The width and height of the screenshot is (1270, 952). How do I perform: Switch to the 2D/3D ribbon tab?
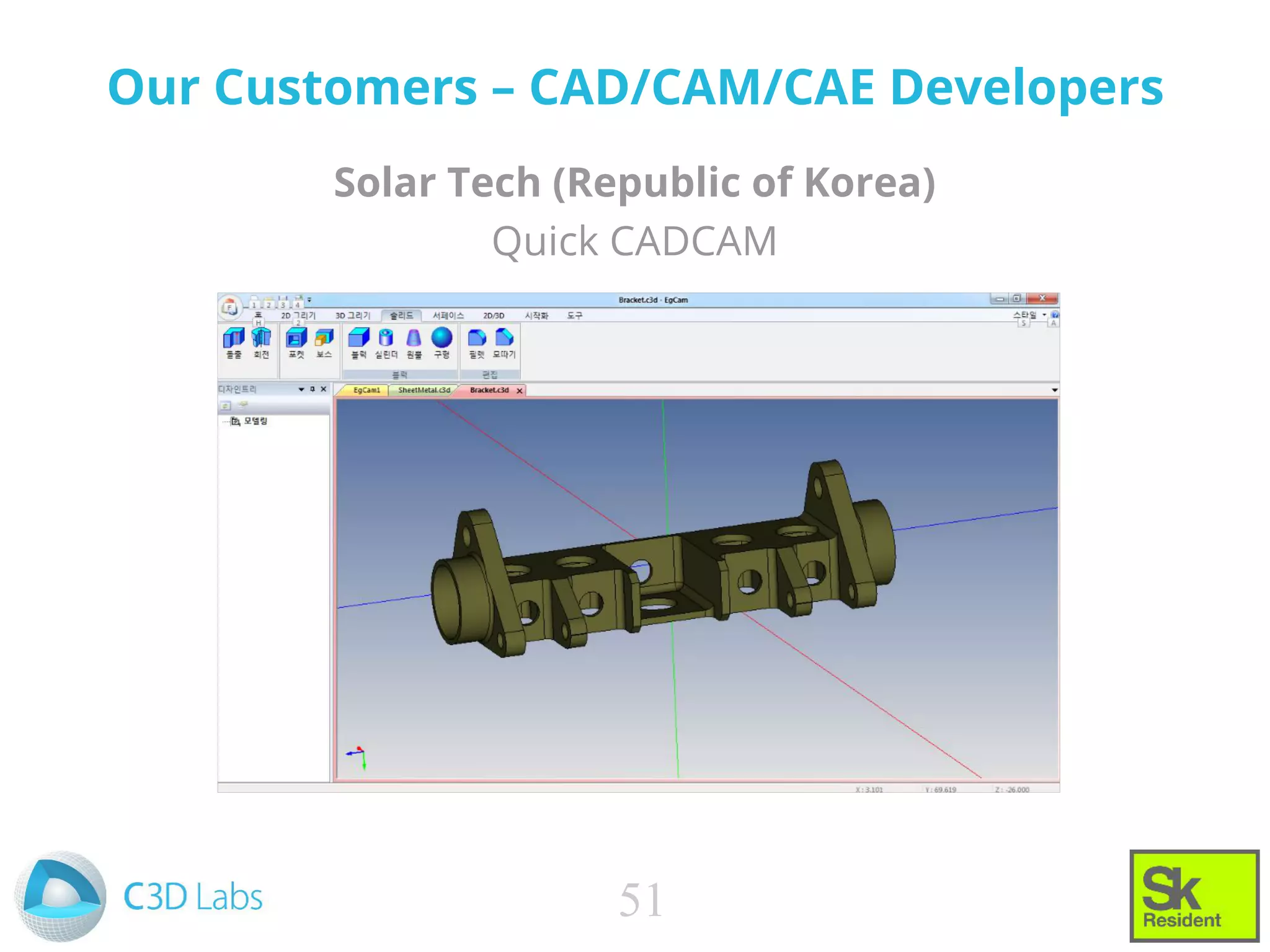[494, 315]
